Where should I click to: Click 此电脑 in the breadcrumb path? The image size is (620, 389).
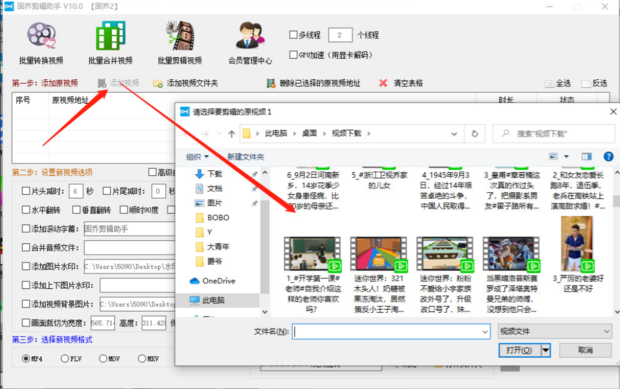pyautogui.click(x=276, y=133)
